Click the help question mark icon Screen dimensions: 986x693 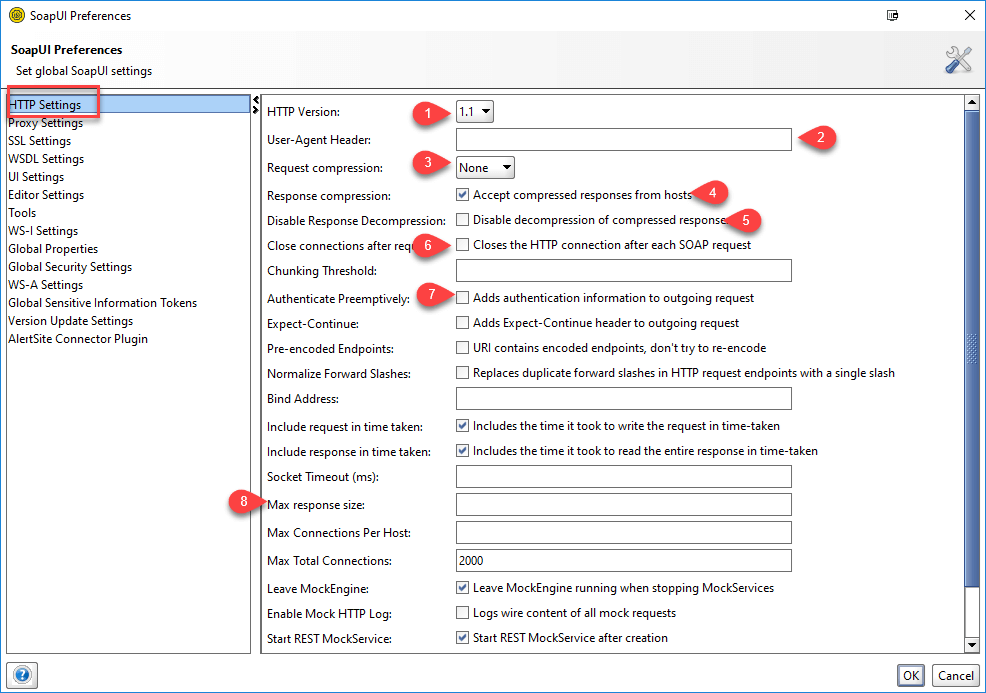tap(23, 675)
